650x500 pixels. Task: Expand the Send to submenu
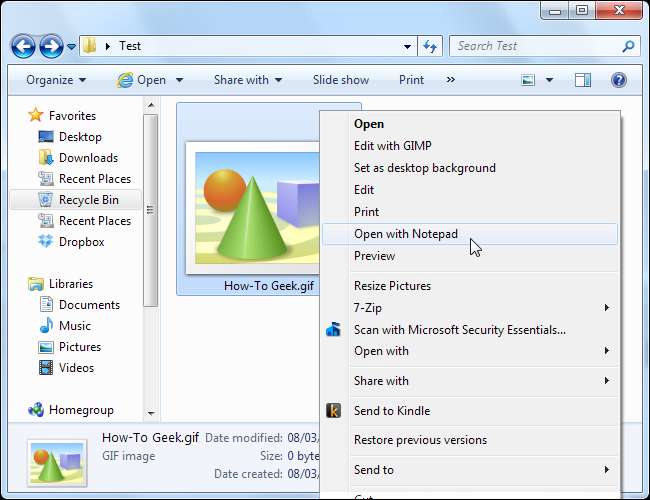click(470, 470)
